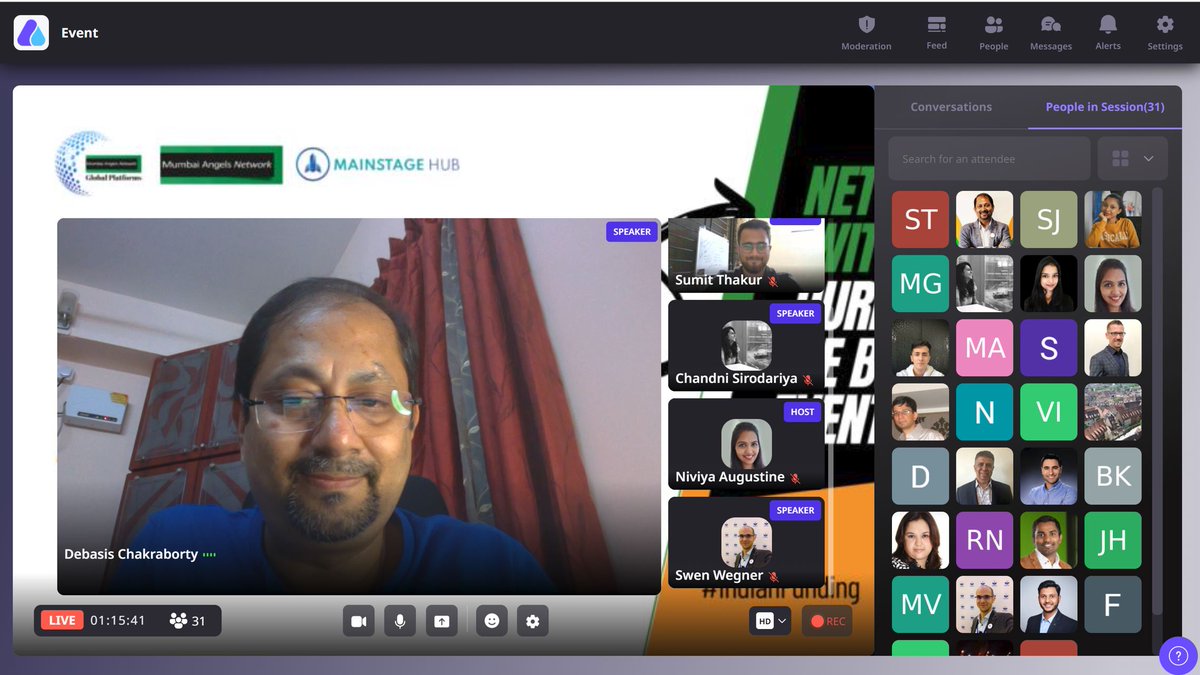Image resolution: width=1200 pixels, height=675 pixels.
Task: Click the MG attendee avatar
Action: coord(920,284)
